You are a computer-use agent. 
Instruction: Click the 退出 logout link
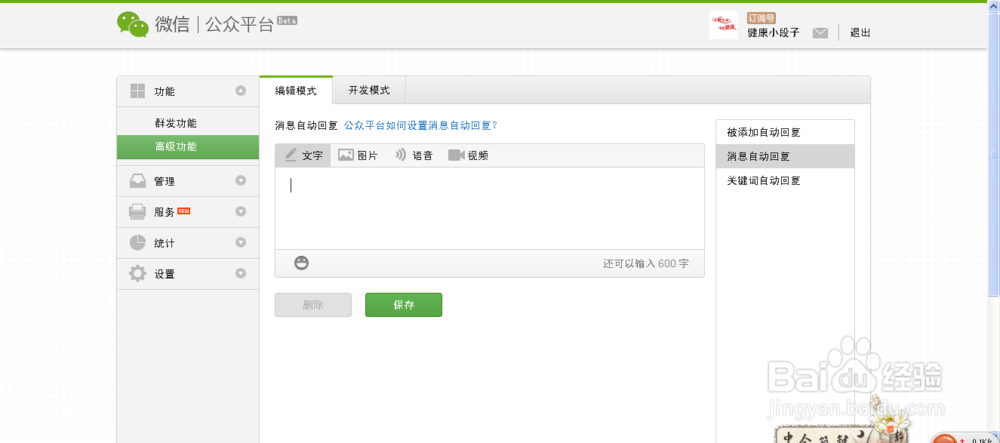(860, 33)
